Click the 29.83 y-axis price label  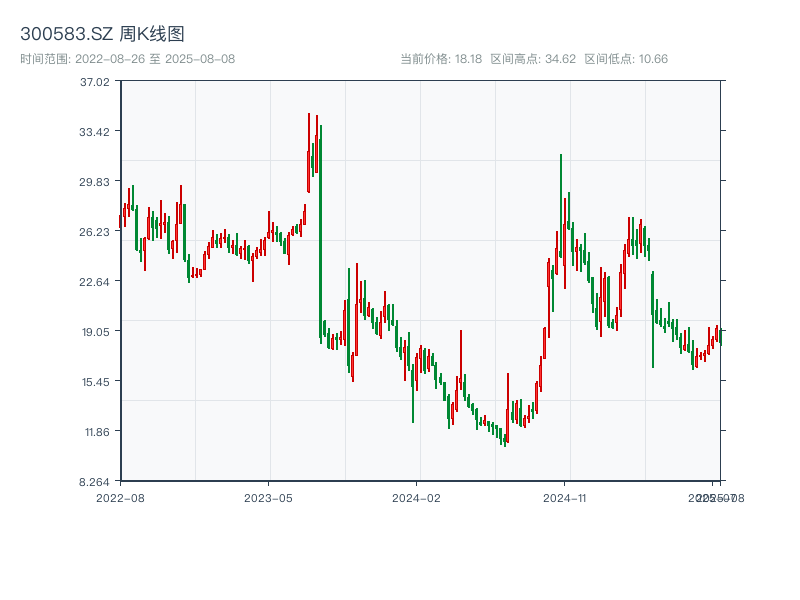click(x=95, y=182)
